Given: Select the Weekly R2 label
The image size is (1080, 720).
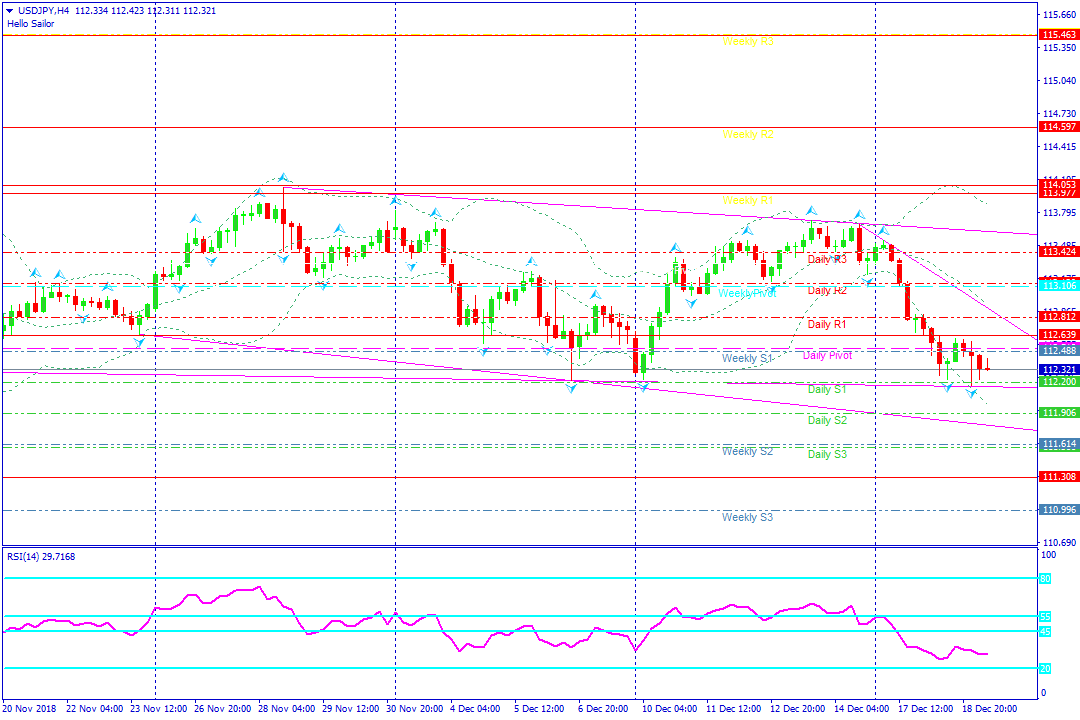Looking at the screenshot, I should tap(747, 134).
